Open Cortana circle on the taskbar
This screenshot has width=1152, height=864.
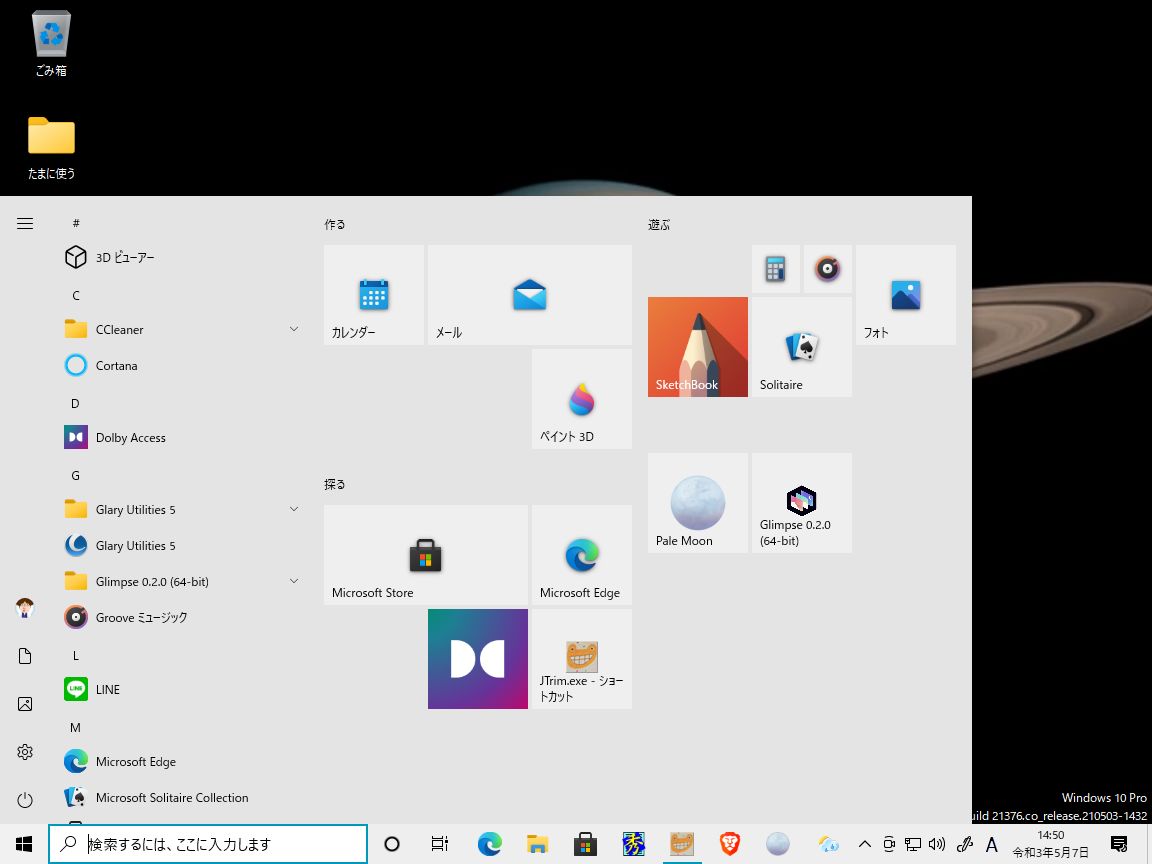tap(392, 844)
